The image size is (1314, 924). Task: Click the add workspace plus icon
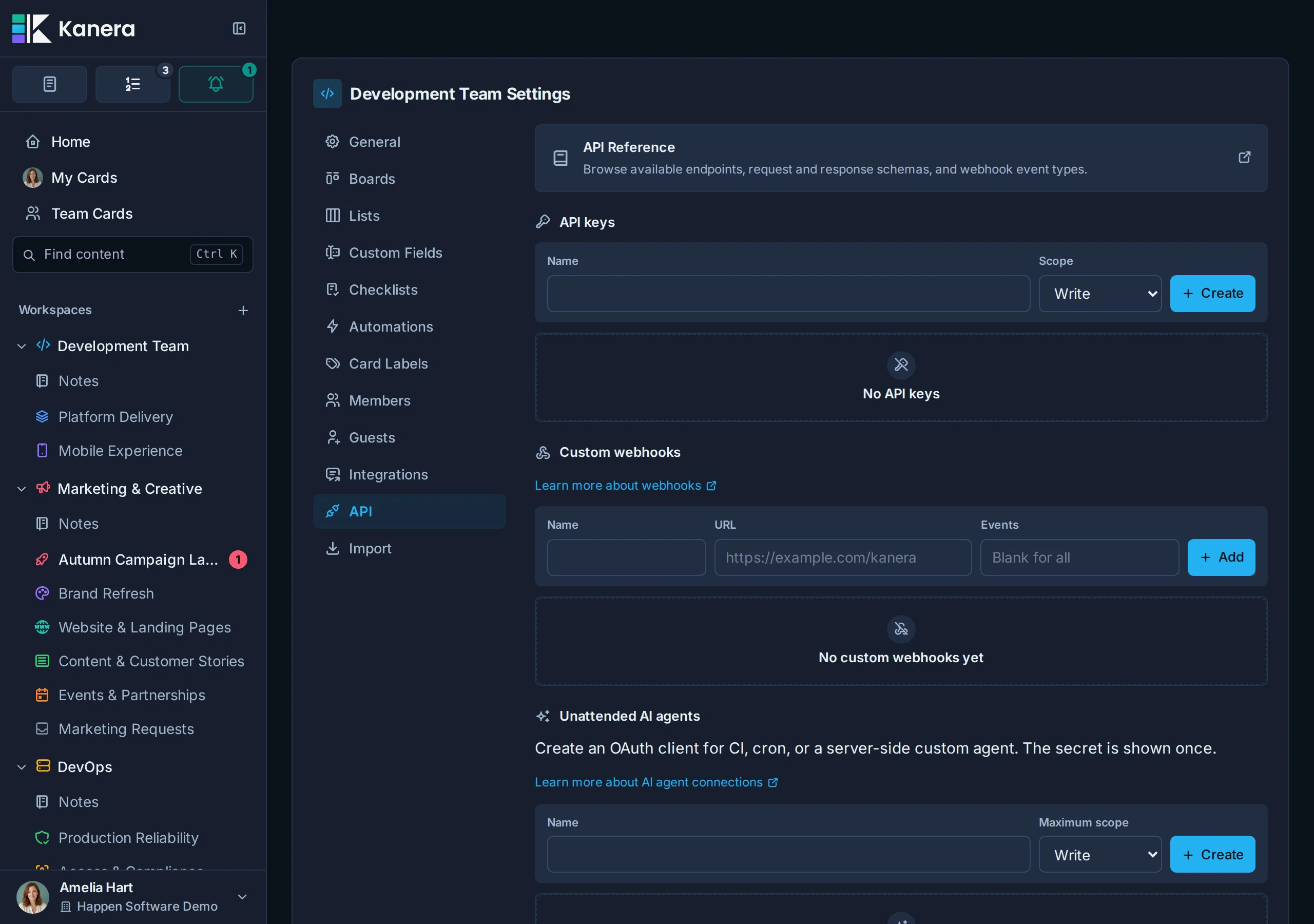tap(243, 310)
